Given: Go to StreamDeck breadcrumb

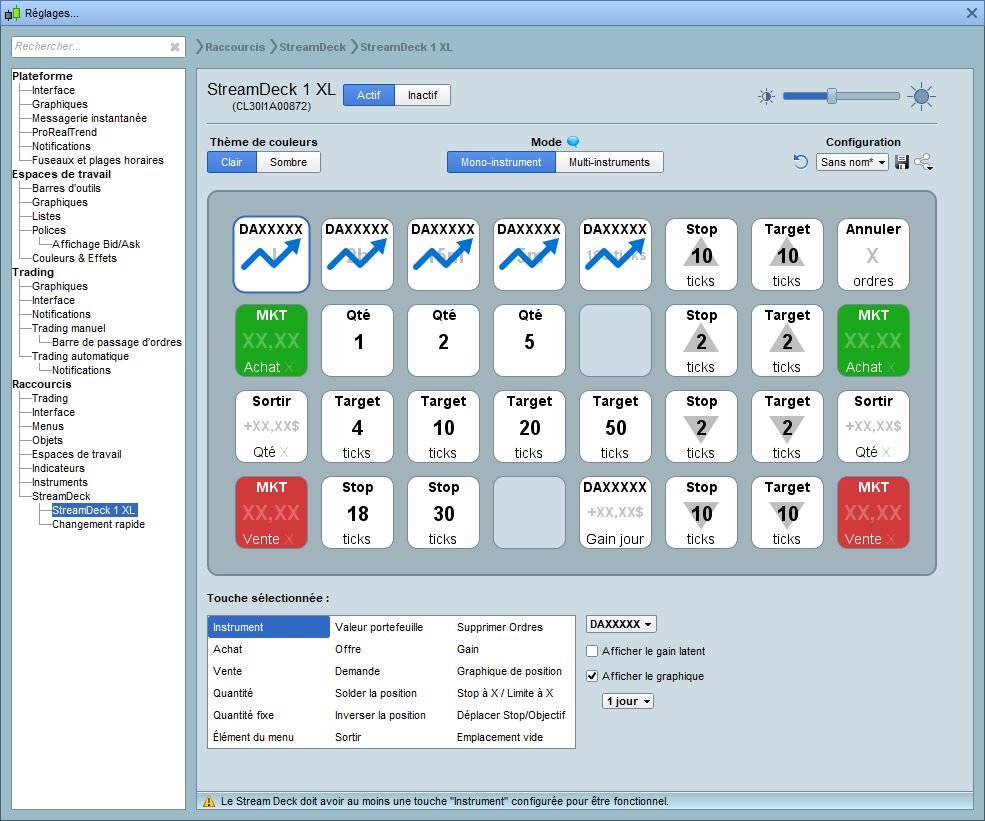Looking at the screenshot, I should [312, 47].
